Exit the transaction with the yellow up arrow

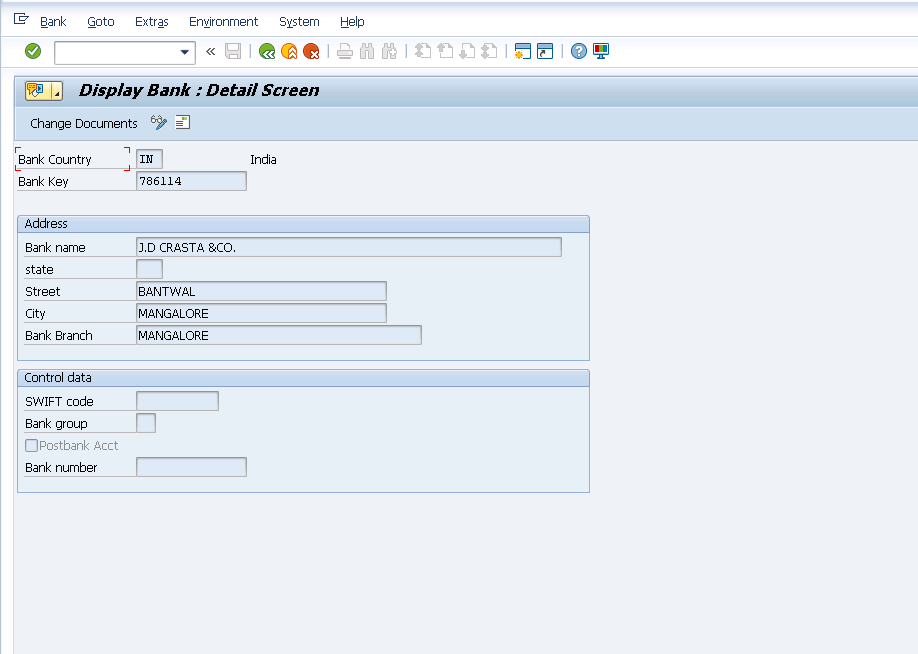tap(289, 51)
